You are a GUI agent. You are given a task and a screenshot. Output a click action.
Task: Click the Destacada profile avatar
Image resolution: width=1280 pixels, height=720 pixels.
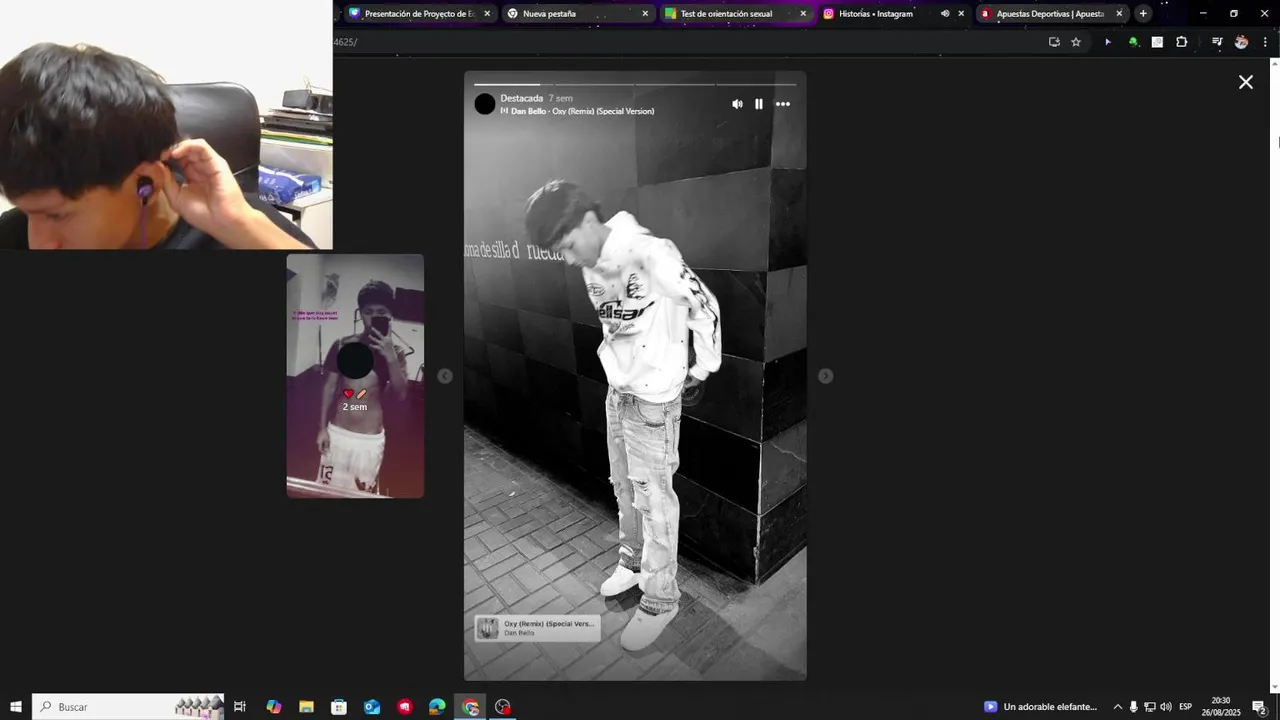485,104
